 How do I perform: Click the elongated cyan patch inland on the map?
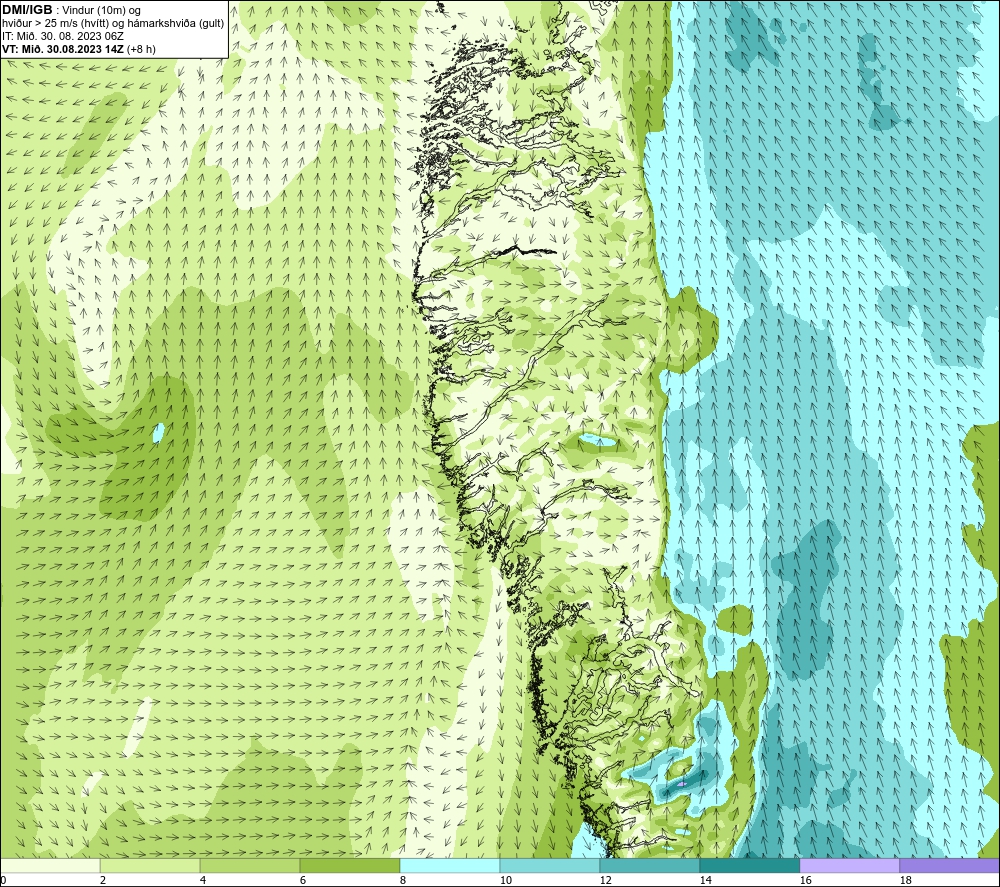point(596,440)
